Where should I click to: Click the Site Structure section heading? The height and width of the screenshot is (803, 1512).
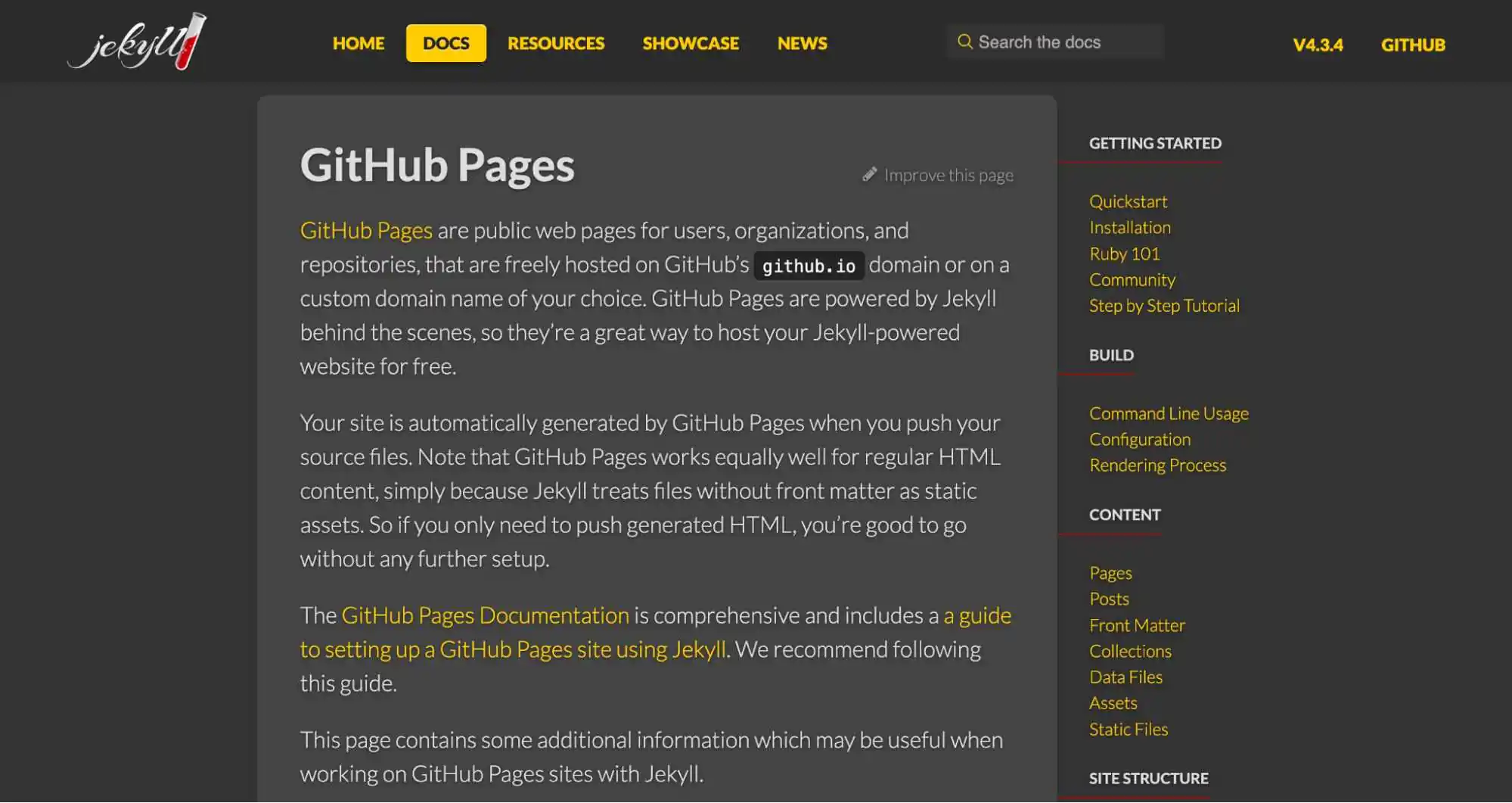[x=1148, y=778]
